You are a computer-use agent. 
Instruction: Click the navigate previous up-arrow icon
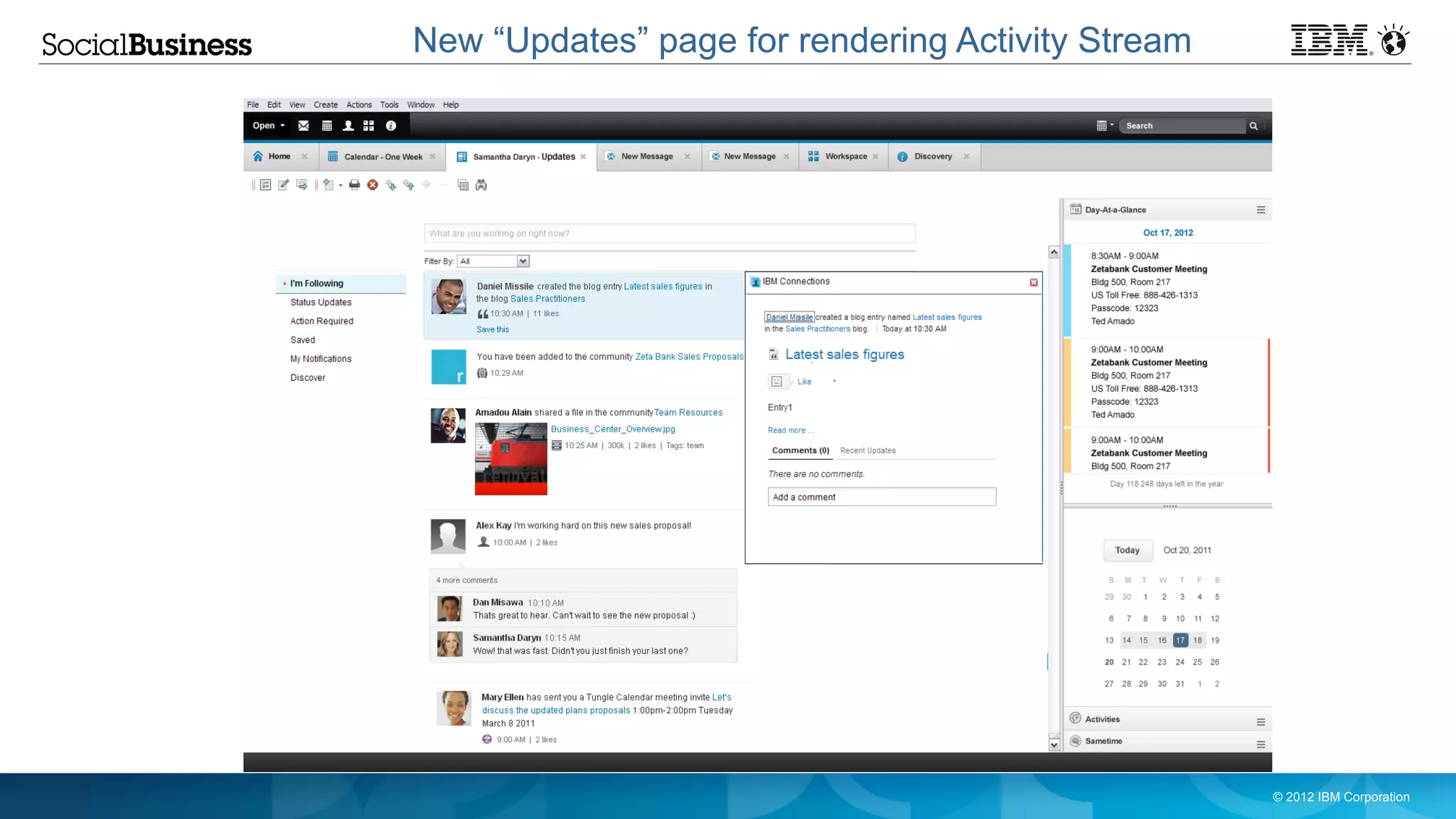(408, 185)
